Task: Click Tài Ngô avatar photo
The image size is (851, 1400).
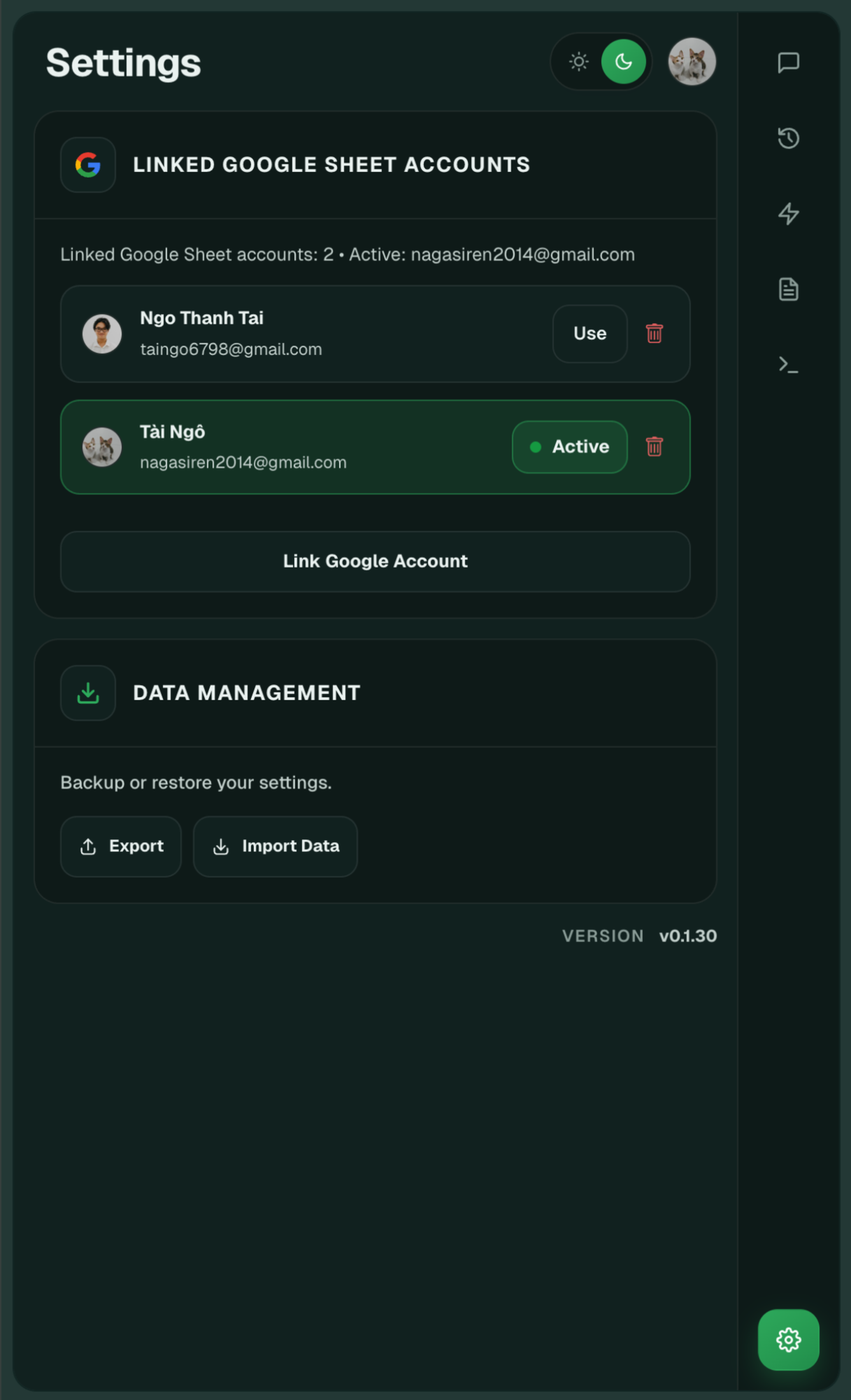Action: pos(102,447)
